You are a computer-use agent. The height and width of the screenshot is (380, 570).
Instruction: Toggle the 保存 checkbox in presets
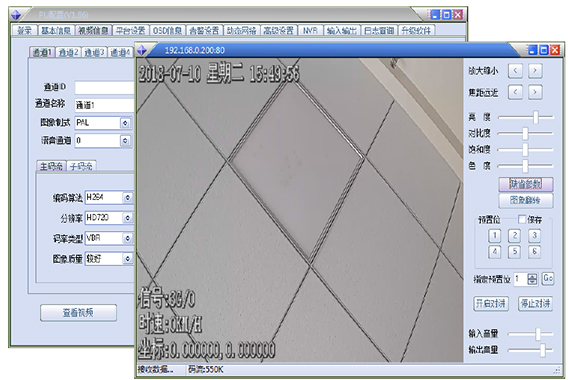522,219
